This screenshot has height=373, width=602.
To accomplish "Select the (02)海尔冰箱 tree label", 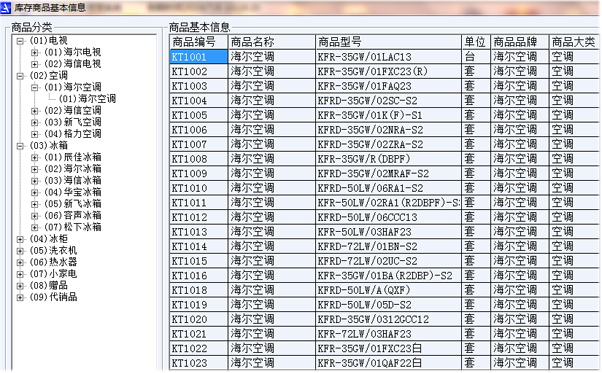I will tap(73, 169).
